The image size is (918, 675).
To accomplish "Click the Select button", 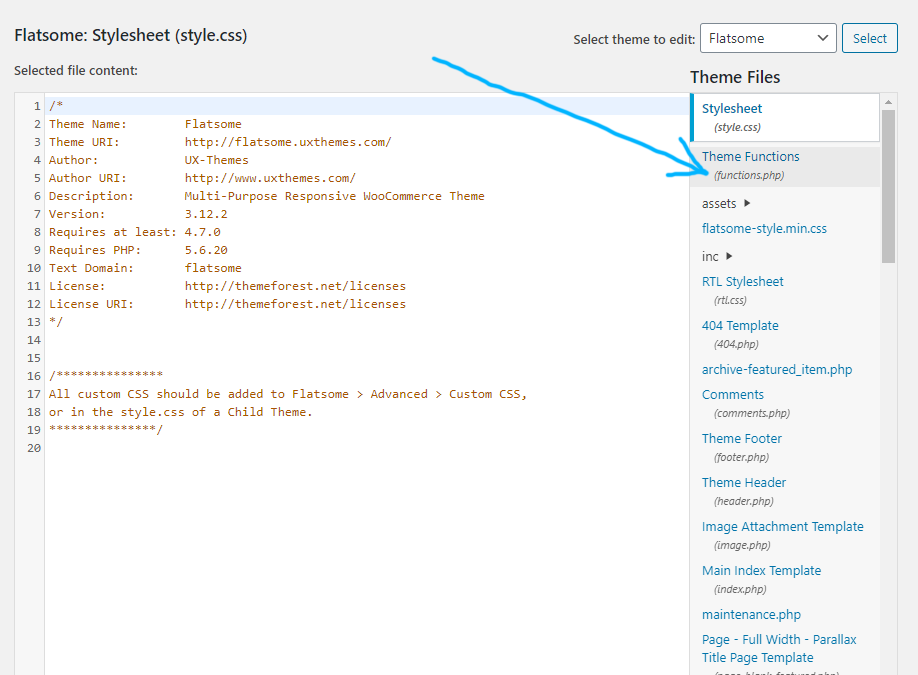I will (869, 38).
